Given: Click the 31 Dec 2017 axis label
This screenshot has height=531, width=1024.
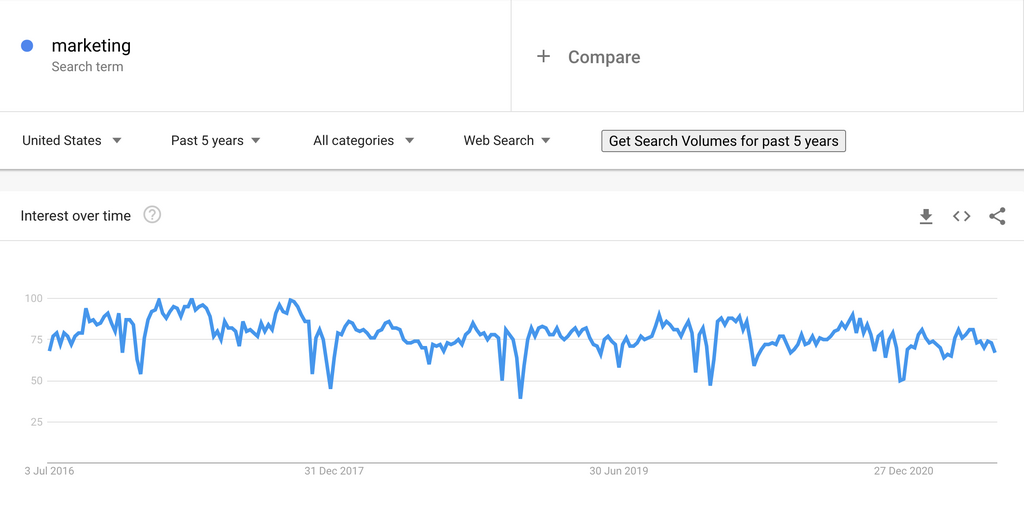Looking at the screenshot, I should click(x=334, y=471).
